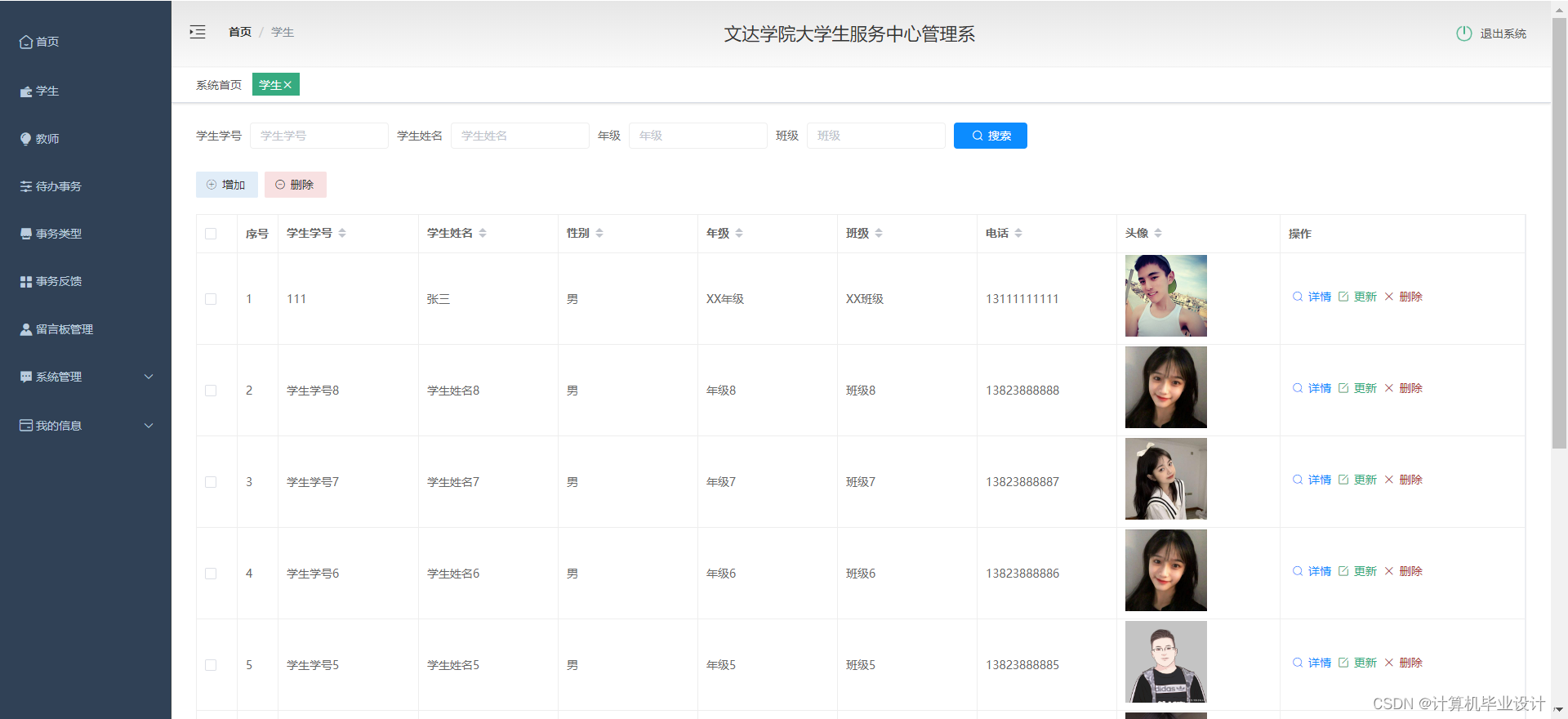Click 删除 link in 学生姓名6 row
Image resolution: width=1568 pixels, height=719 pixels.
[1411, 571]
